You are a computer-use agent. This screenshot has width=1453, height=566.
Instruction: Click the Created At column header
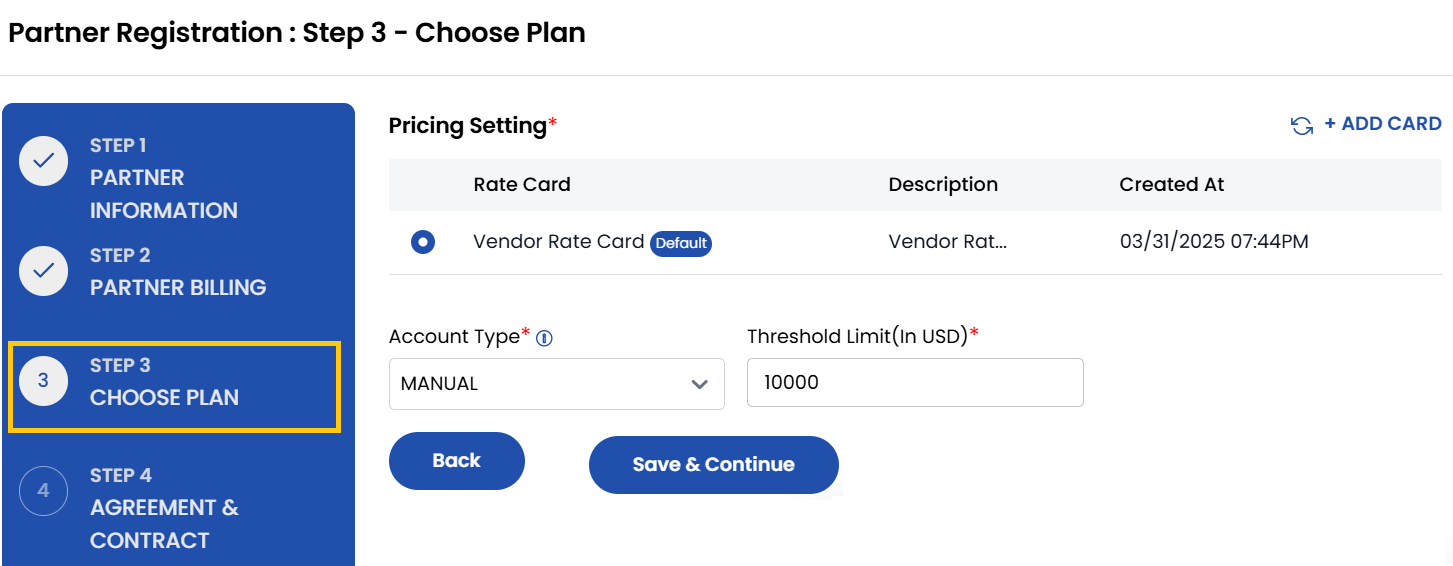coord(1171,185)
